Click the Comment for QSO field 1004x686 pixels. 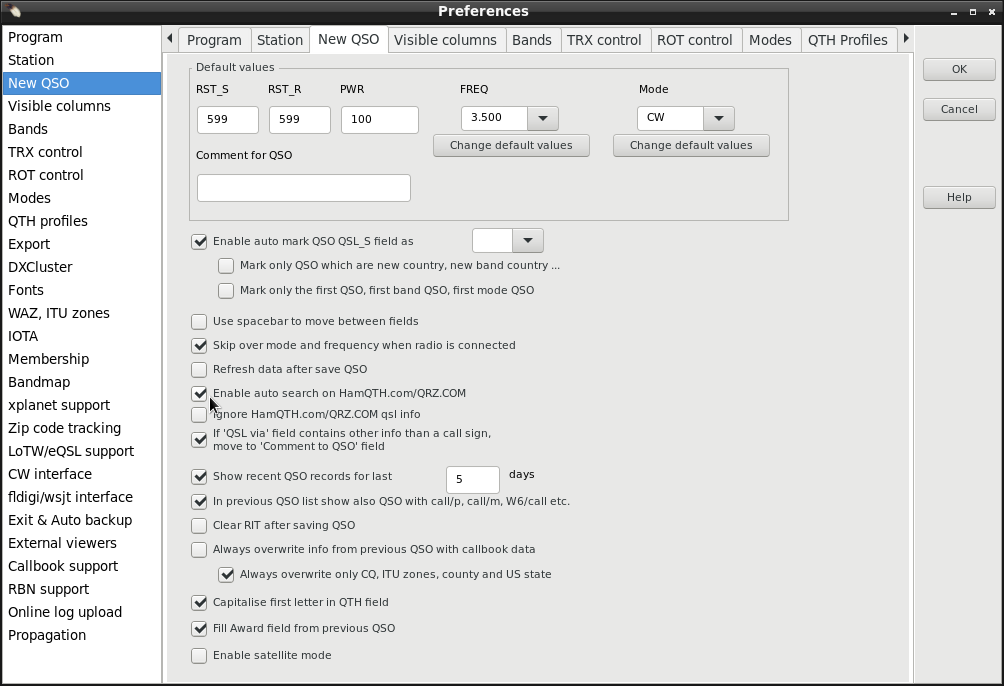[x=304, y=188]
